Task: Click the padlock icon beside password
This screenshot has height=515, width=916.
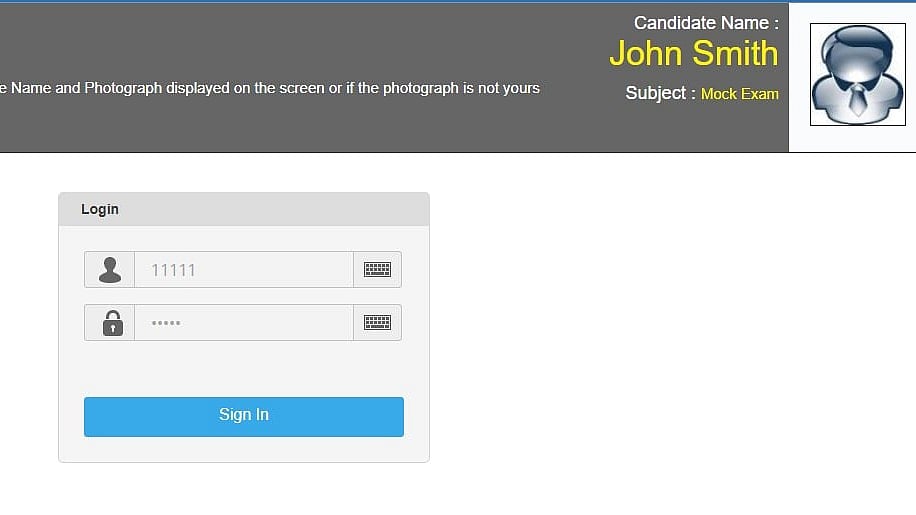Action: tap(112, 323)
